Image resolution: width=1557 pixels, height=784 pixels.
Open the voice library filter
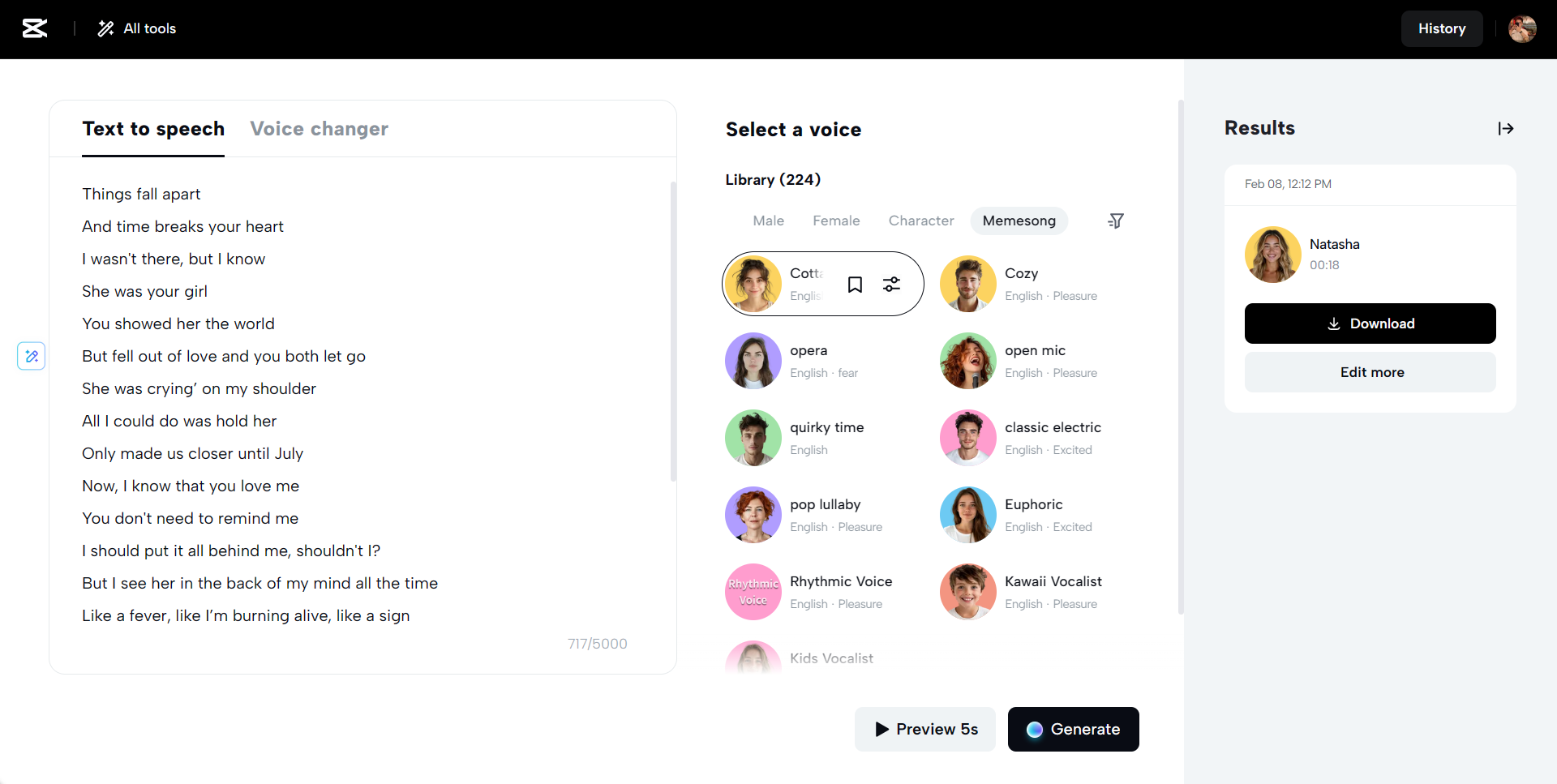[x=1115, y=220]
